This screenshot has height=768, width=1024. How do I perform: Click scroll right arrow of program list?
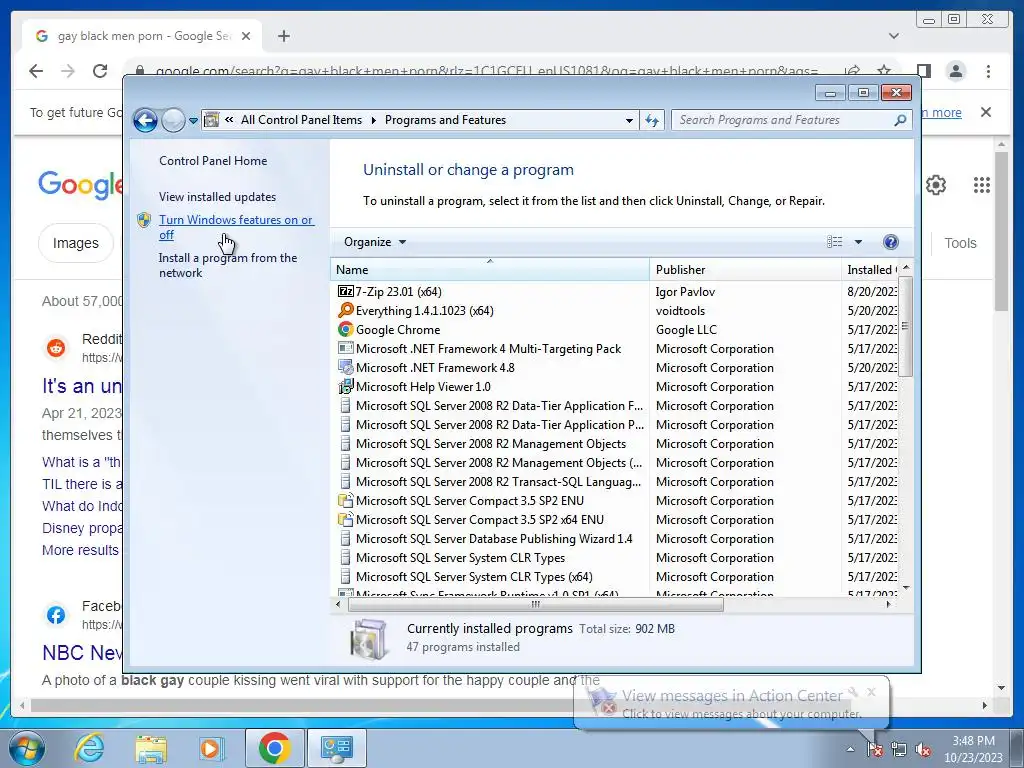(x=888, y=605)
